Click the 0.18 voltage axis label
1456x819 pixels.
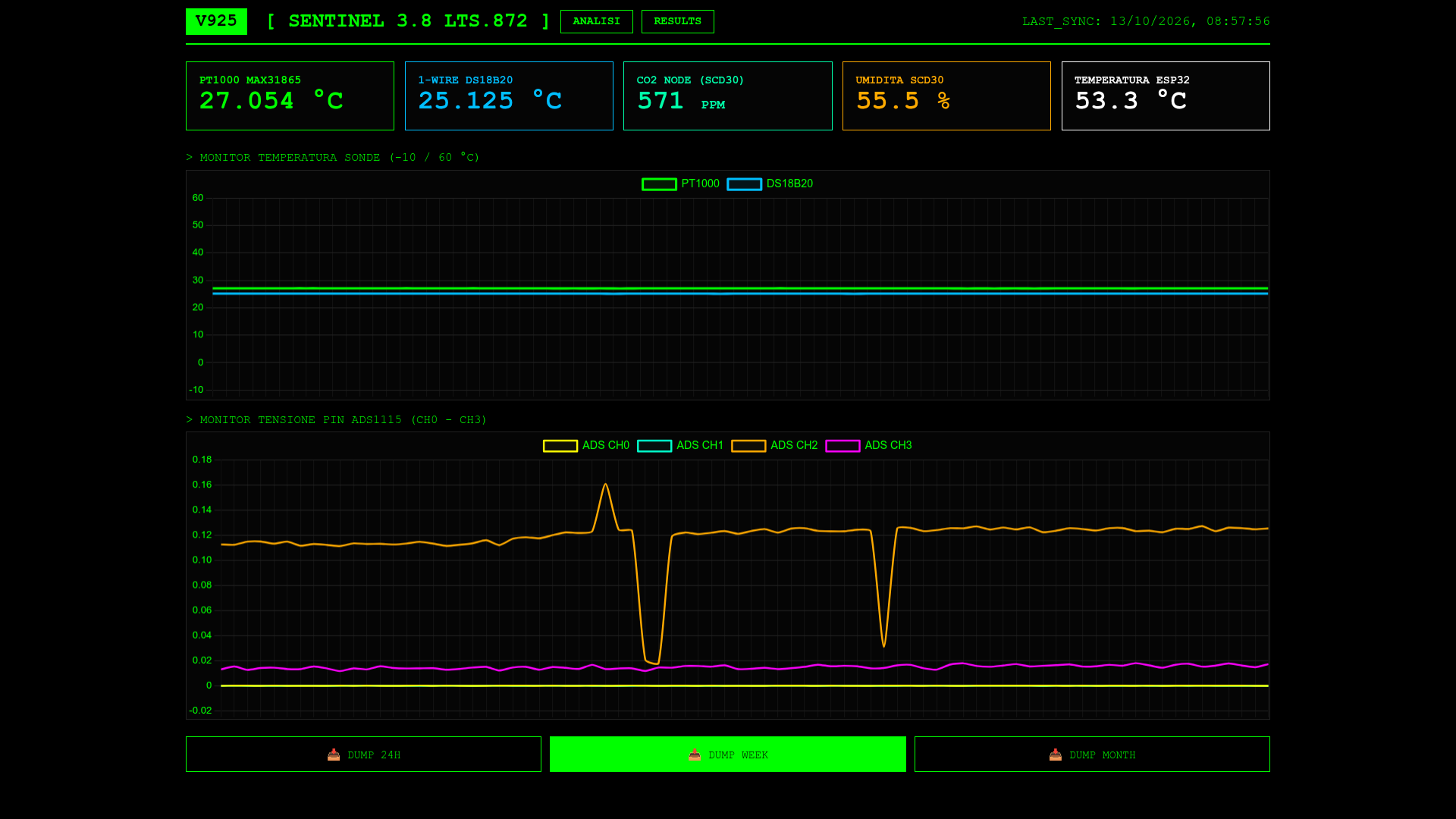[x=202, y=460]
